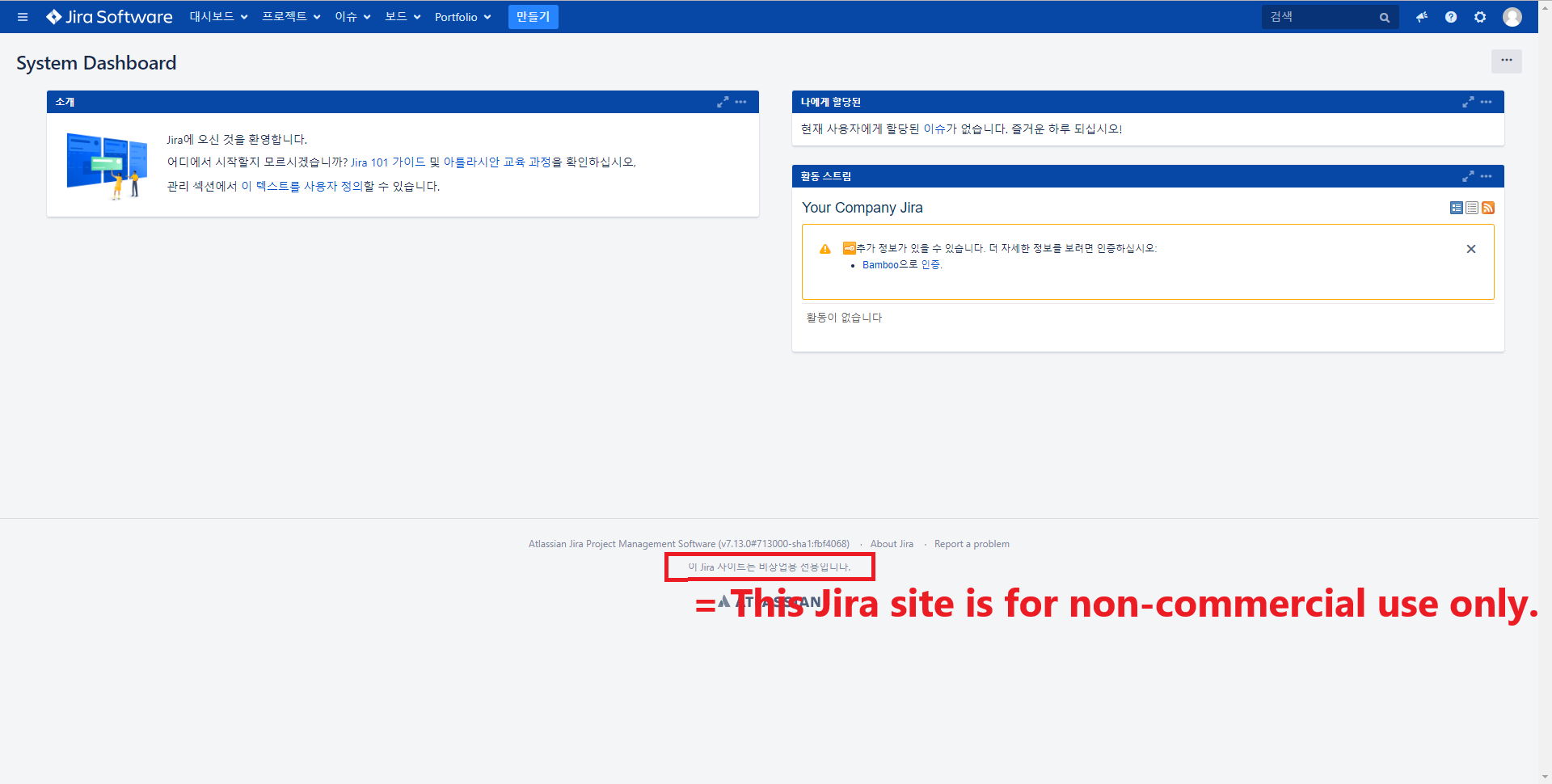Expand the Portfolio dropdown menu
Screen dimensions: 1552x784
click(x=462, y=17)
